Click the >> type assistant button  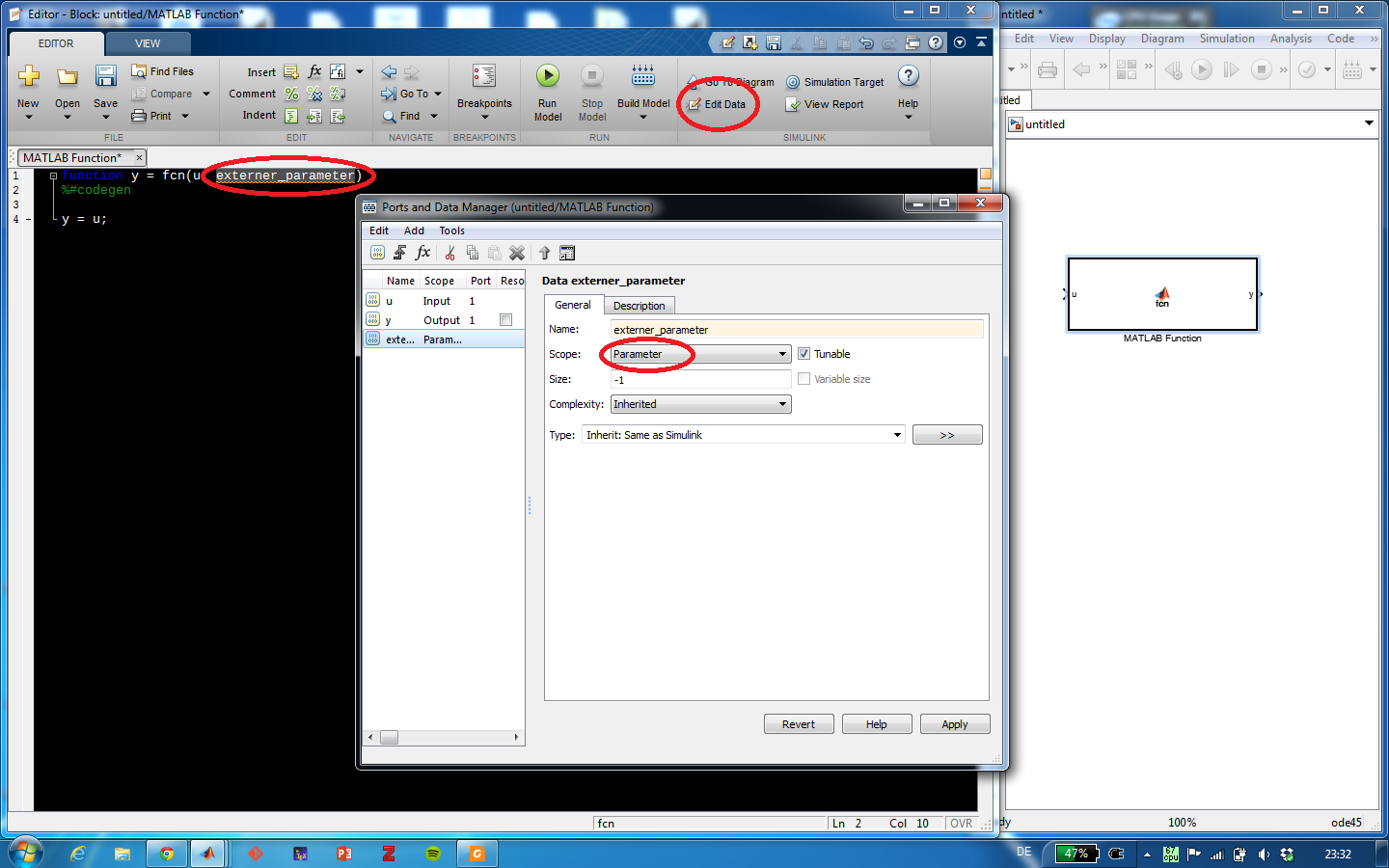[x=947, y=435]
